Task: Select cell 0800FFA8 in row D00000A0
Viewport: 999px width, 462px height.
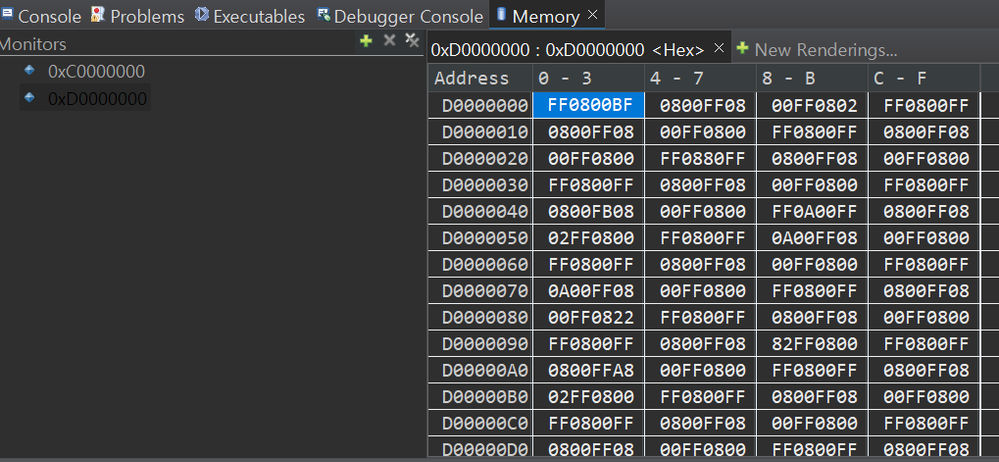Action: click(x=589, y=370)
